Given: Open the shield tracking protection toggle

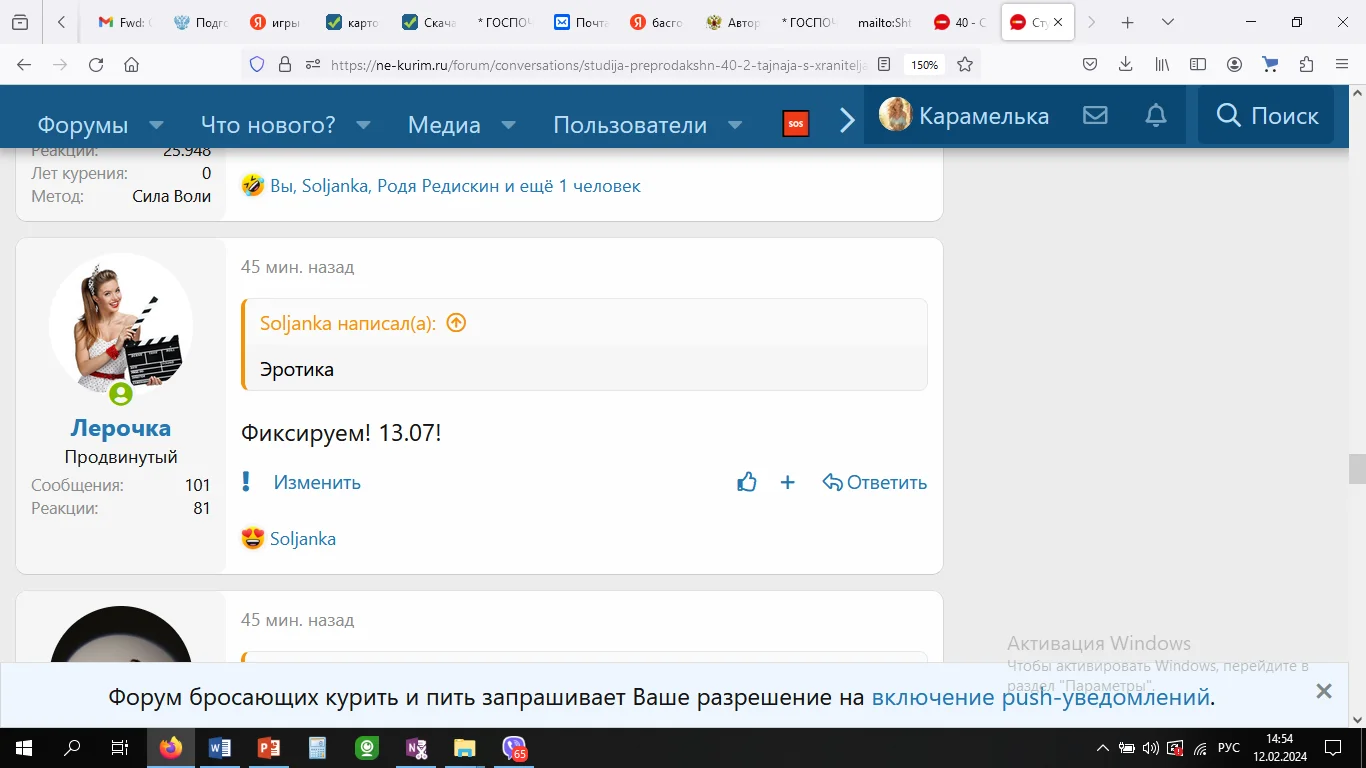Looking at the screenshot, I should coord(257,63).
